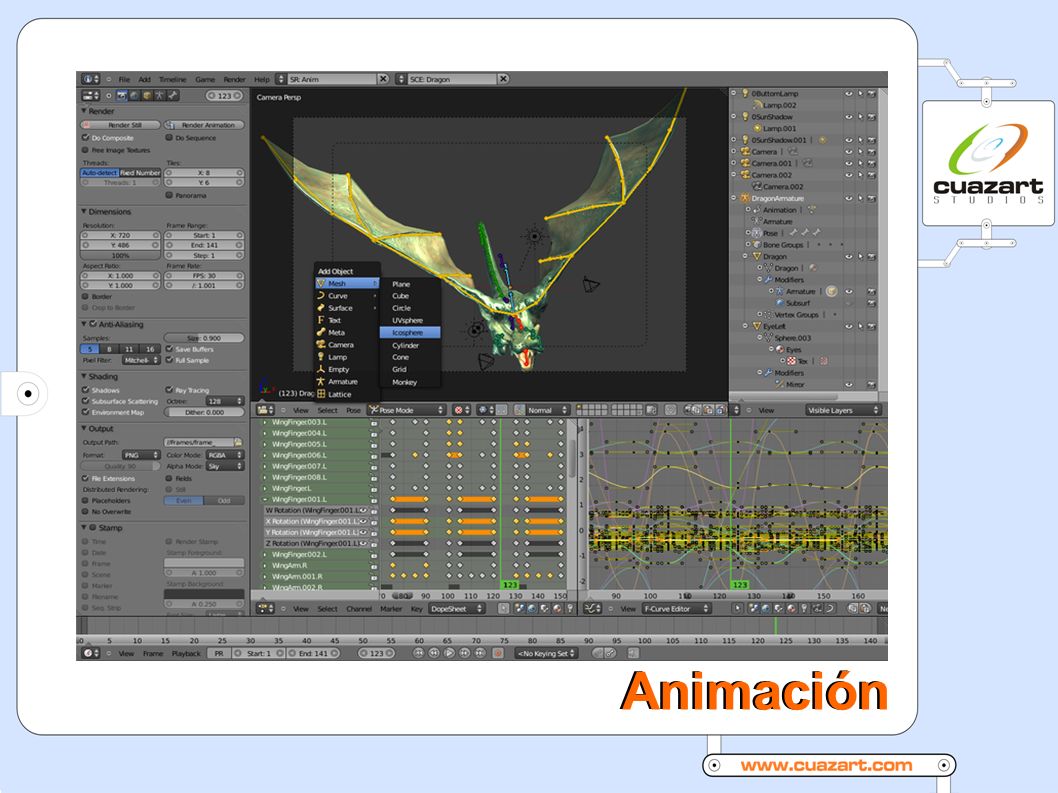Collapse the Dimensions panel
This screenshot has width=1058, height=793.
[x=84, y=211]
